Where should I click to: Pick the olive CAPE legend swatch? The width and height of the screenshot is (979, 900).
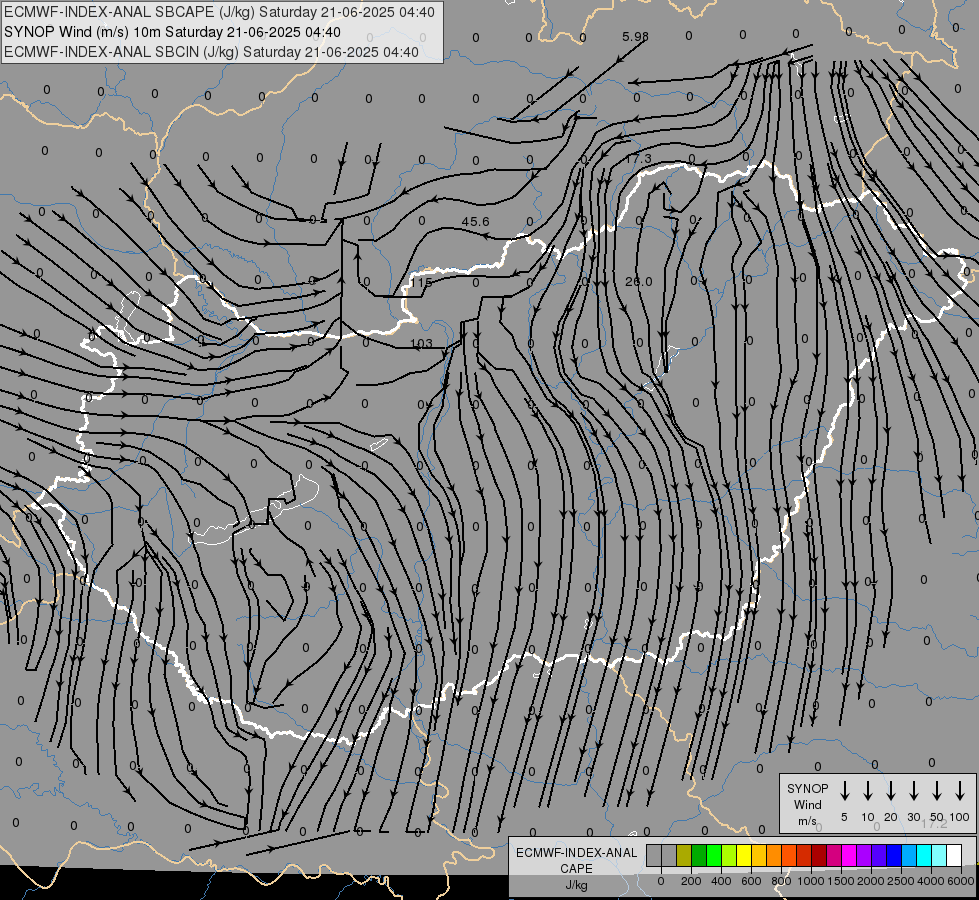coord(684,856)
